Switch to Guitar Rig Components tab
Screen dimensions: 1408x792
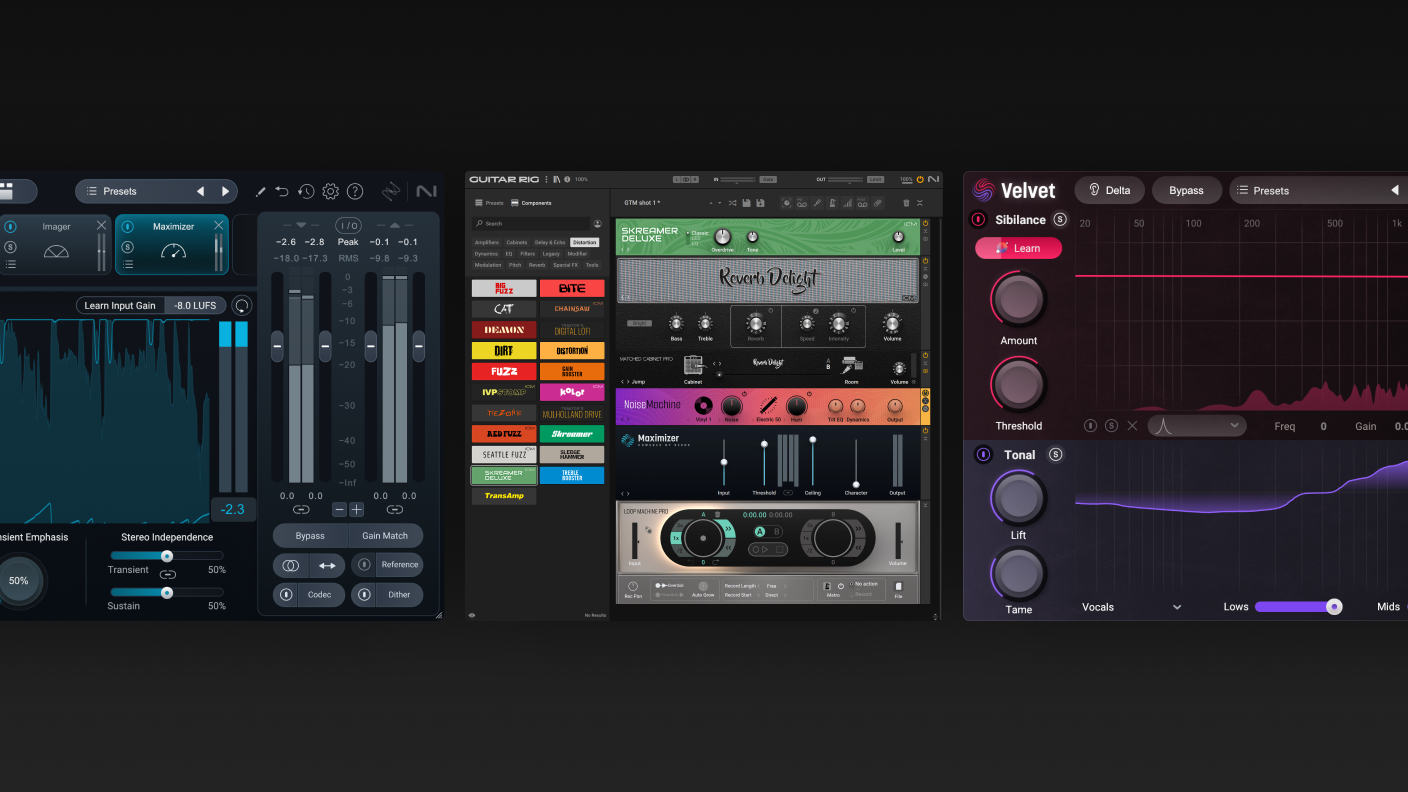point(530,203)
